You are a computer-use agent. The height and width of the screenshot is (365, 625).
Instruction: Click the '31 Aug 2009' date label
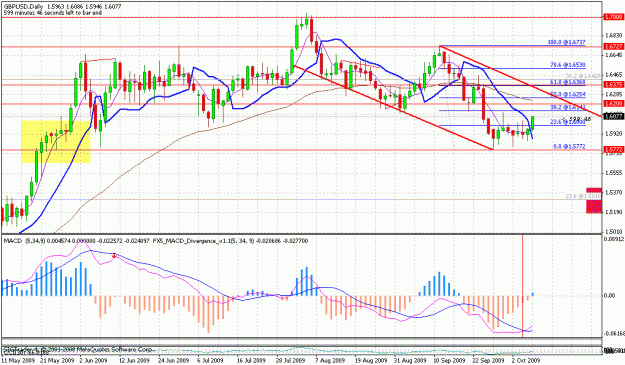point(411,360)
